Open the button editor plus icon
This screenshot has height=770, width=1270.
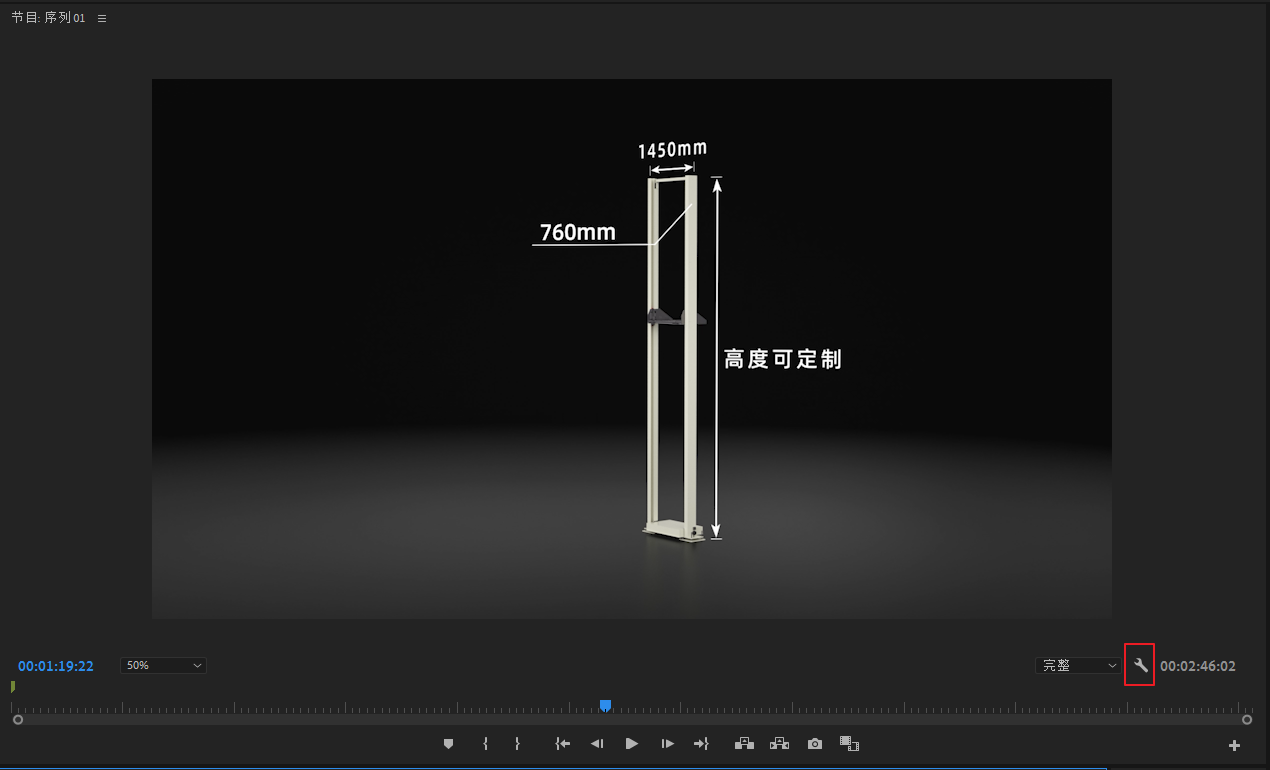pyautogui.click(x=1234, y=745)
